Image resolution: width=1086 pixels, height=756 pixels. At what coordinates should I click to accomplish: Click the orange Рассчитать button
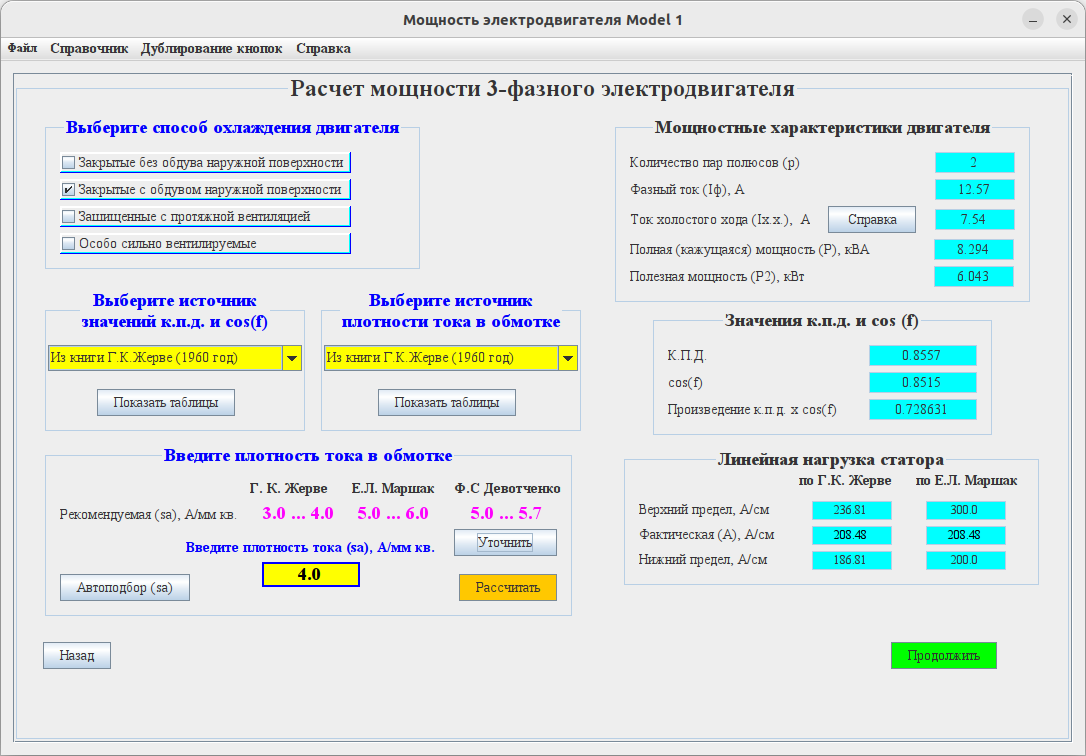tap(507, 587)
